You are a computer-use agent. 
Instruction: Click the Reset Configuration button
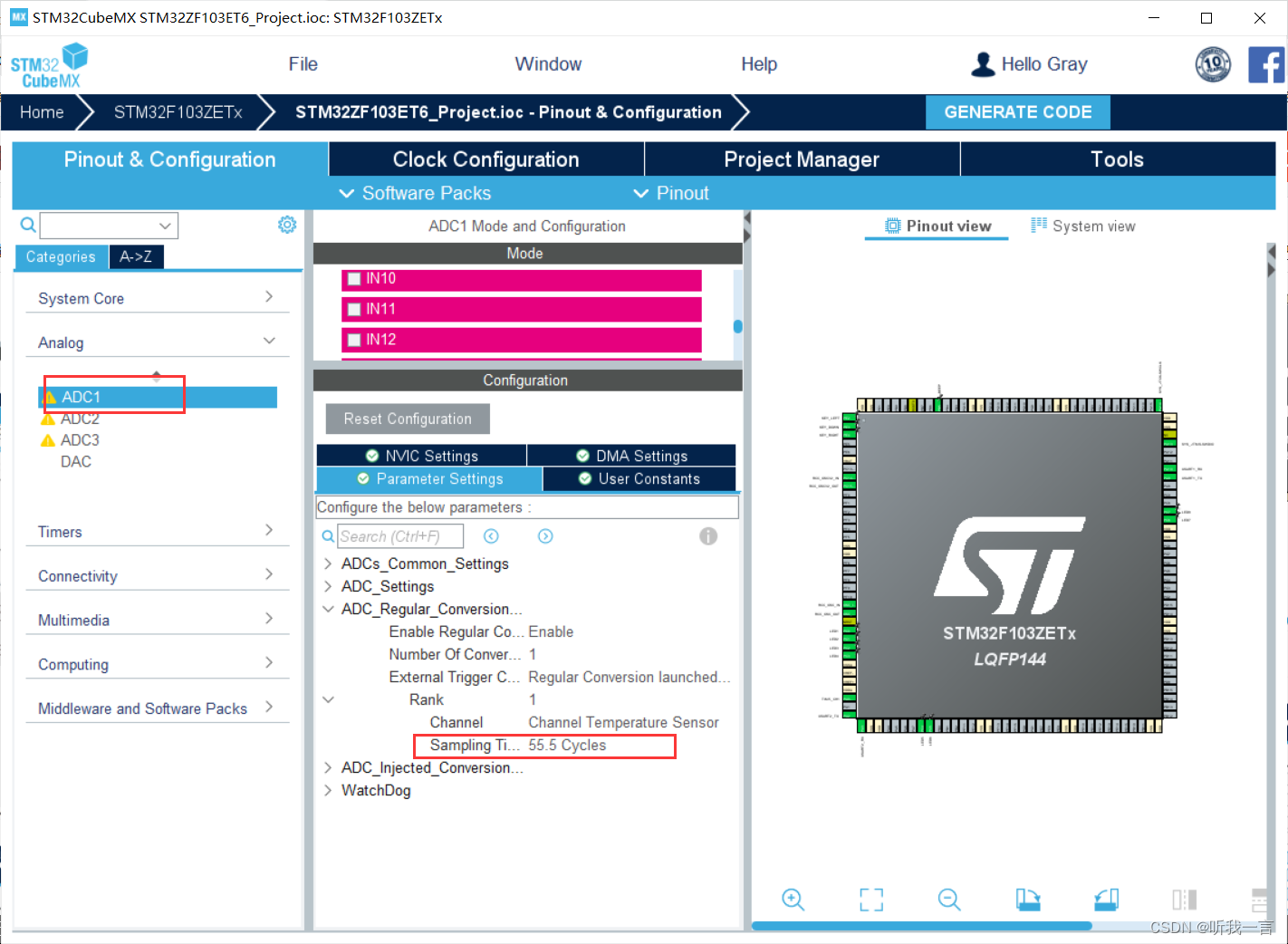pyautogui.click(x=408, y=419)
